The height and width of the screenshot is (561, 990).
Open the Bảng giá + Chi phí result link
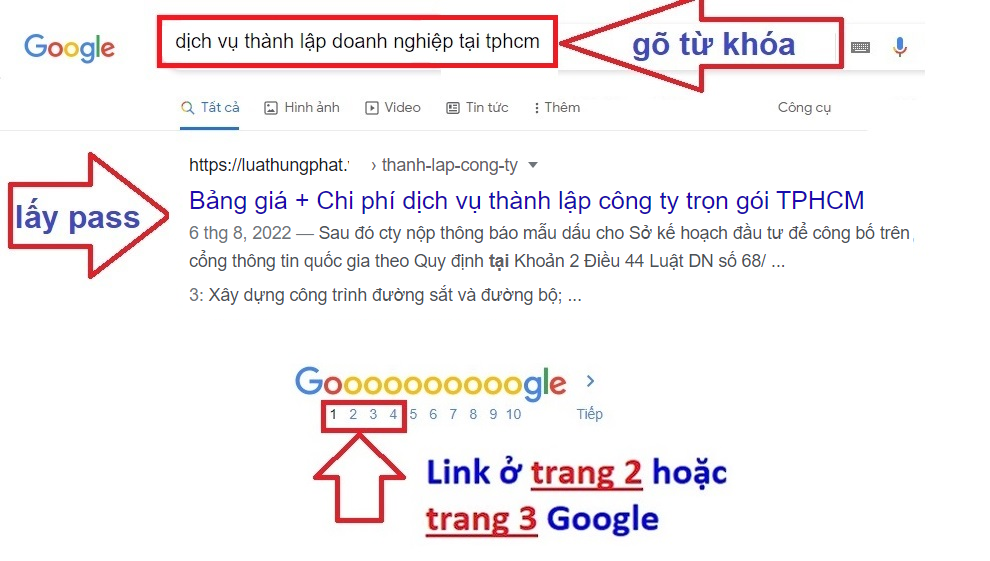[x=527, y=201]
